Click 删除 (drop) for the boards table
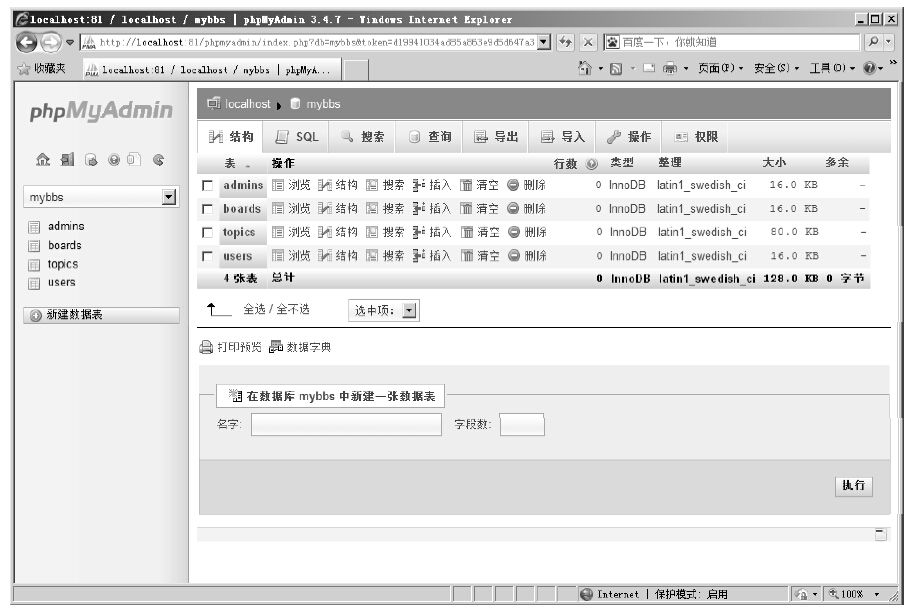The height and width of the screenshot is (609, 911). click(526, 209)
